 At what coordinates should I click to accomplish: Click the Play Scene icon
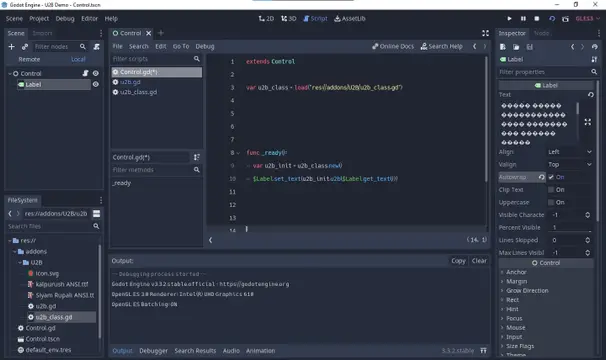552,19
